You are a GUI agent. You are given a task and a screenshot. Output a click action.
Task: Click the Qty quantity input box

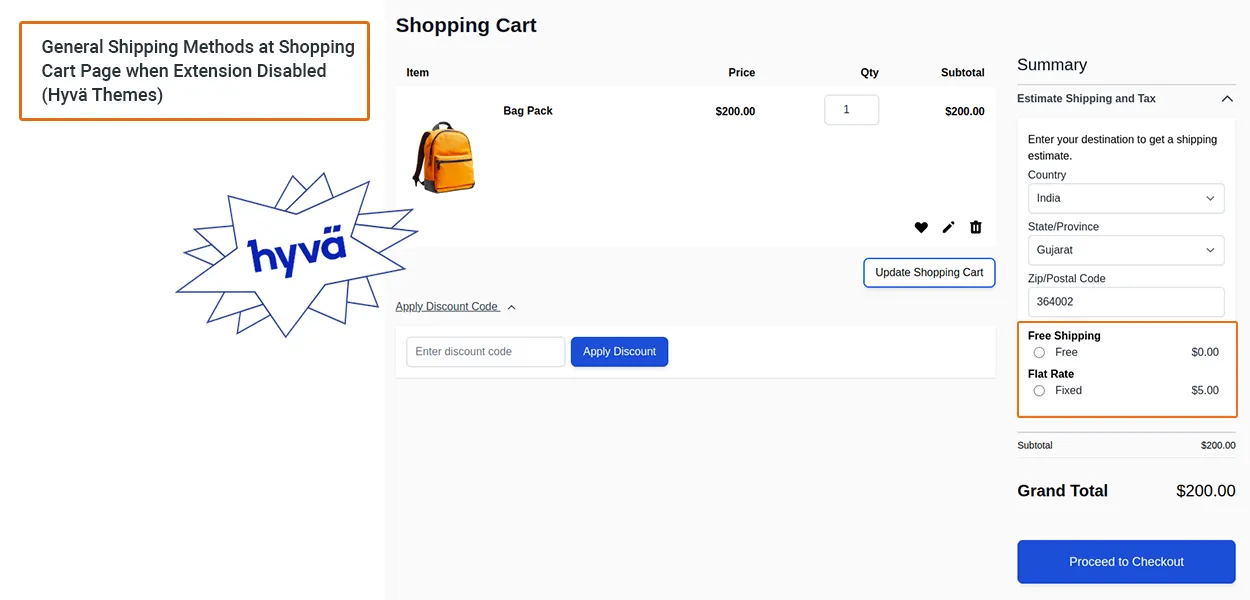pos(851,110)
